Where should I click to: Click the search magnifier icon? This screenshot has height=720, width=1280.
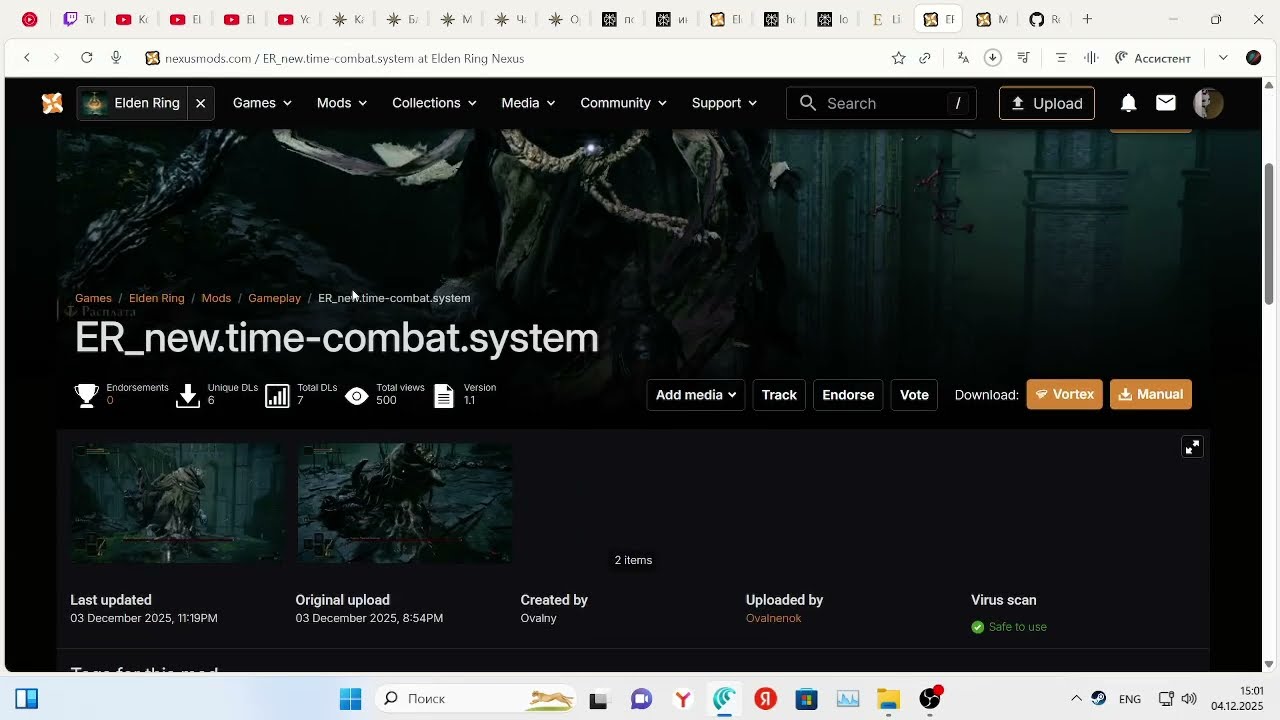coord(808,103)
